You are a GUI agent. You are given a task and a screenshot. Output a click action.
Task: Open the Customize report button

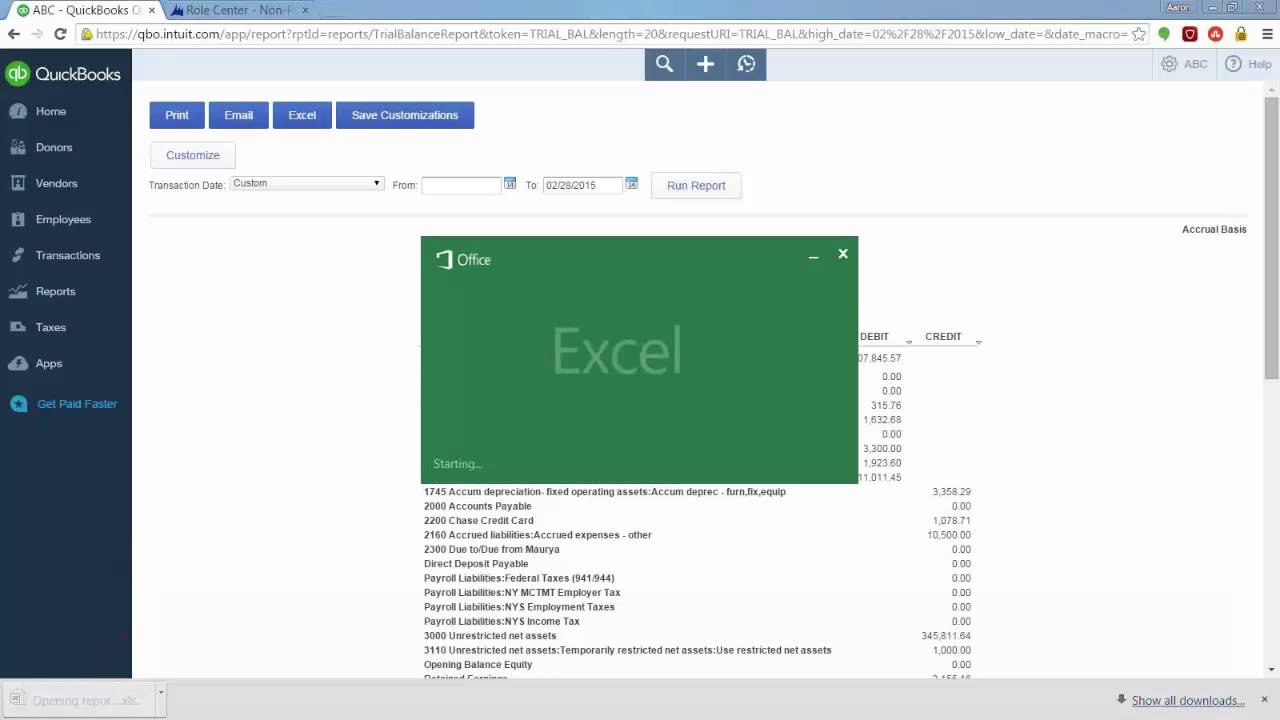tap(193, 155)
